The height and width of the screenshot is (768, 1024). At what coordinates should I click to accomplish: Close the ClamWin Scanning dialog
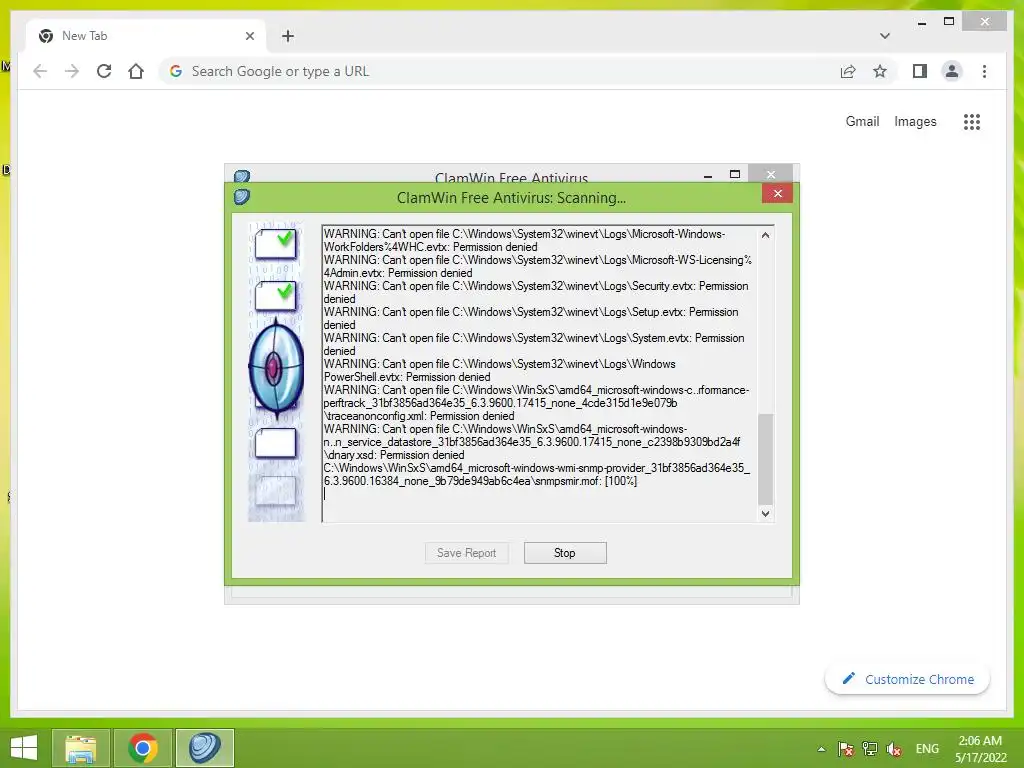[x=777, y=193]
